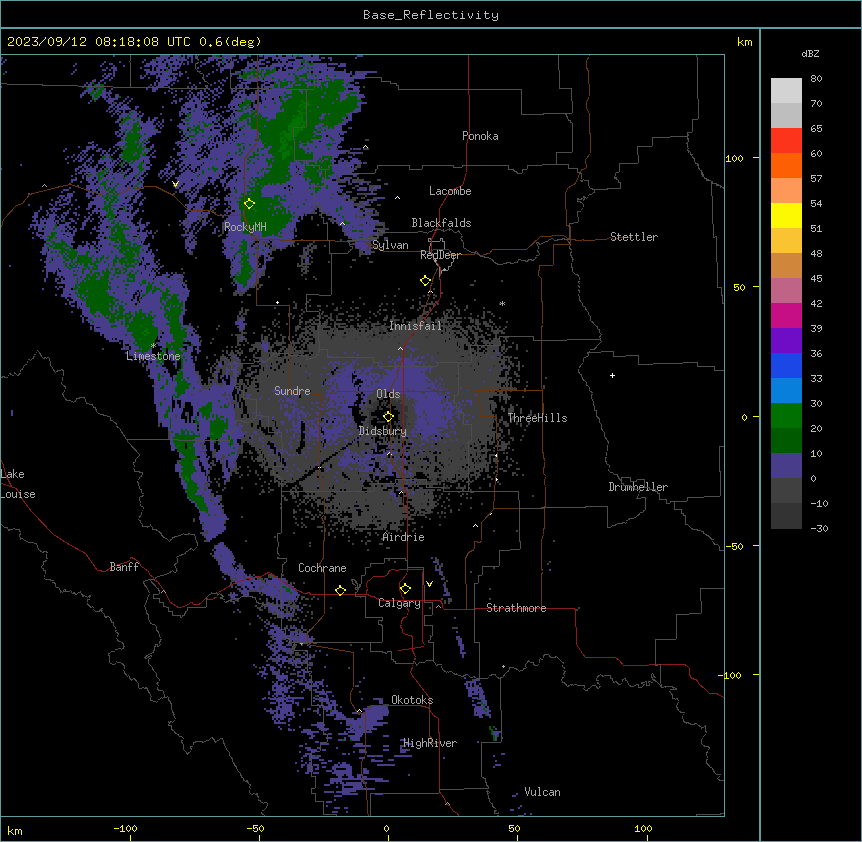862x842 pixels.
Task: Click the Okotoks label
Action: tap(412, 700)
